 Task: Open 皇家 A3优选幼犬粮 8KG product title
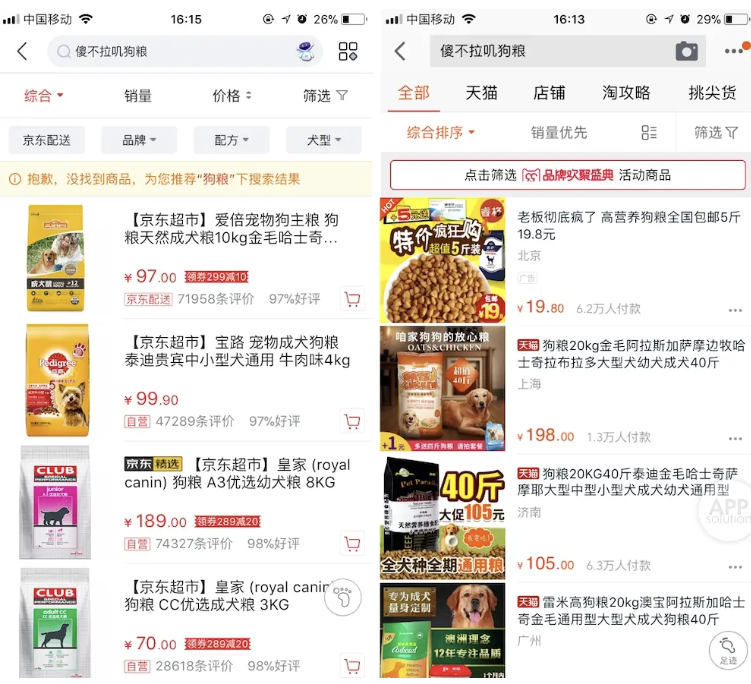(237, 473)
